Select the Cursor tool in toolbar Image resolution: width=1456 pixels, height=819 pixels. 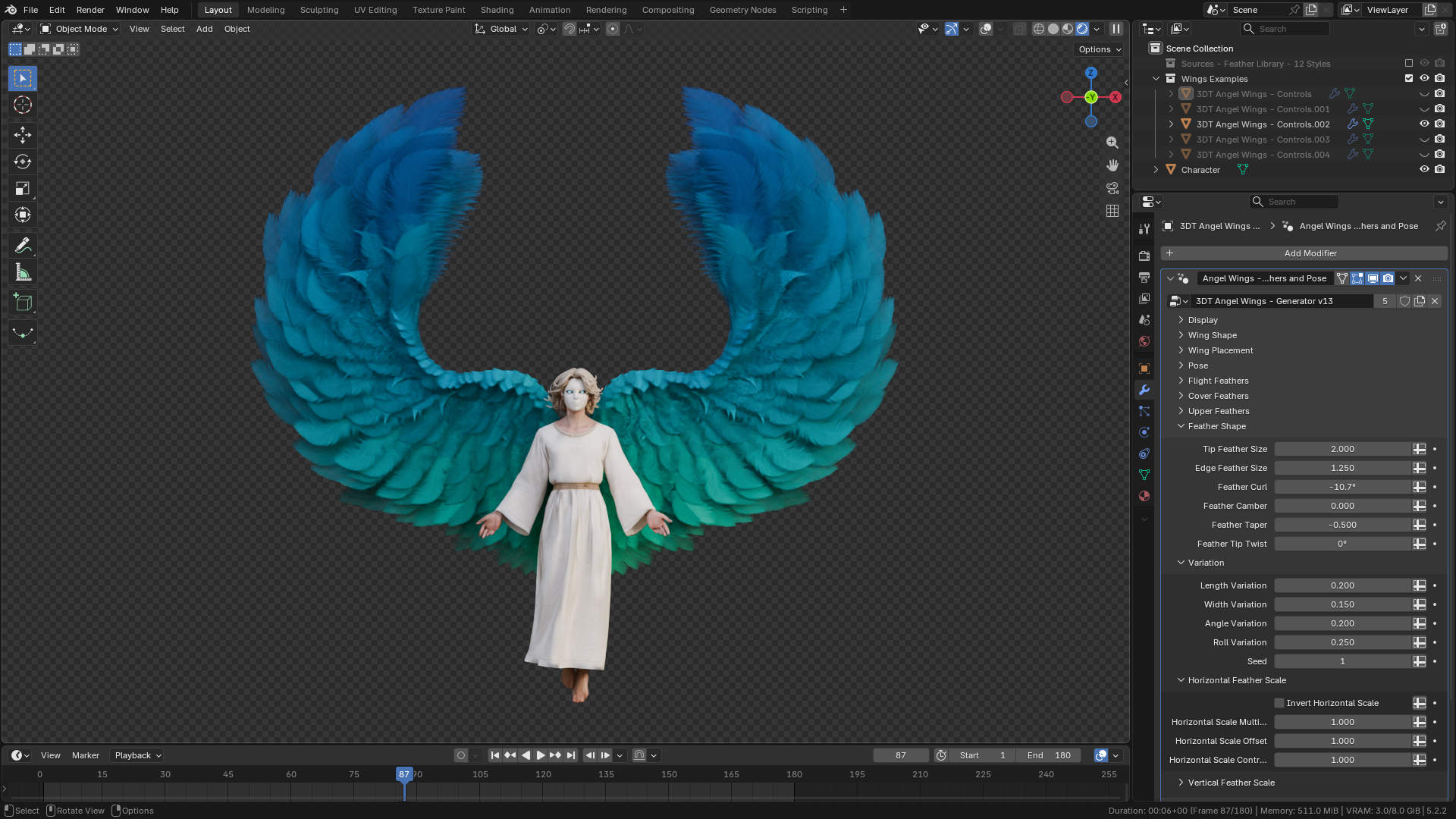click(x=23, y=105)
